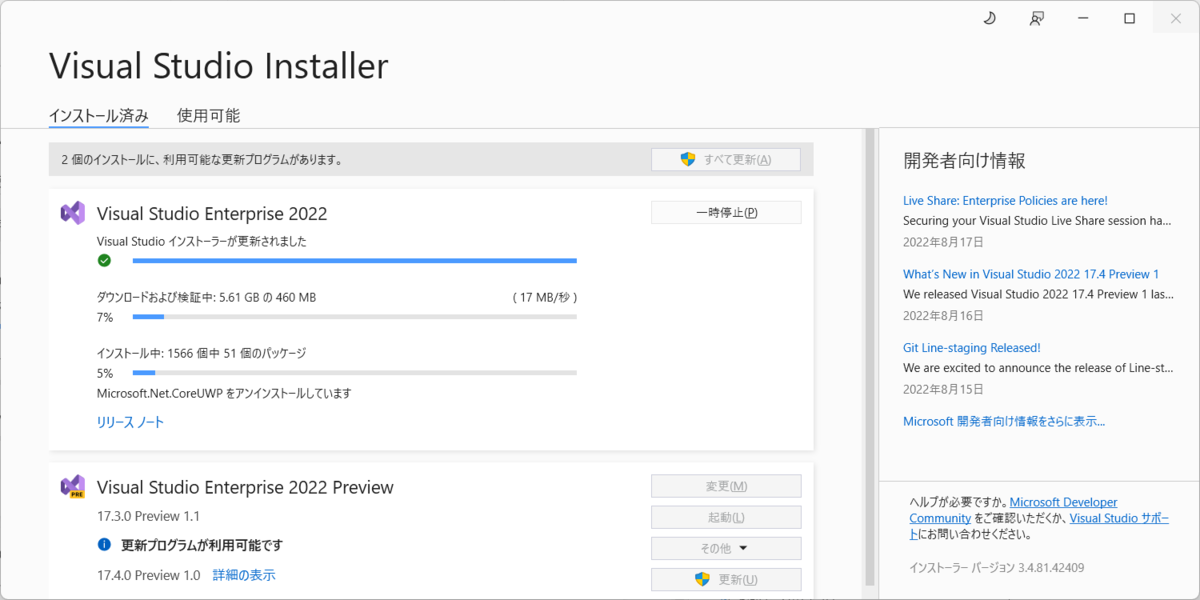Viewport: 1200px width, 600px height.
Task: Click the green checkmark installer-updated icon
Action: (104, 261)
